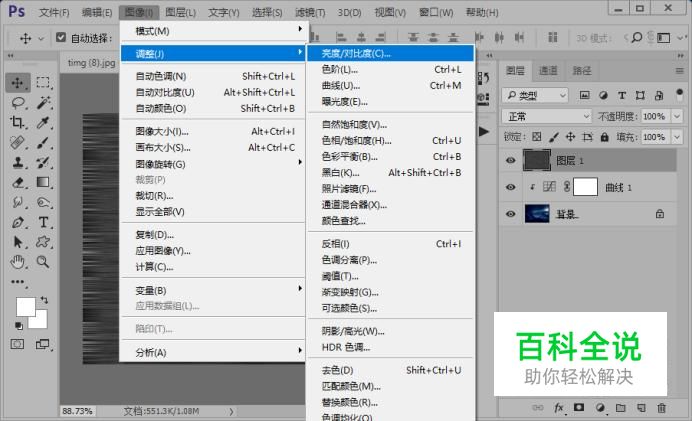This screenshot has width=692, height=421.
Task: Select the Healing Brush tool
Action: pos(18,142)
